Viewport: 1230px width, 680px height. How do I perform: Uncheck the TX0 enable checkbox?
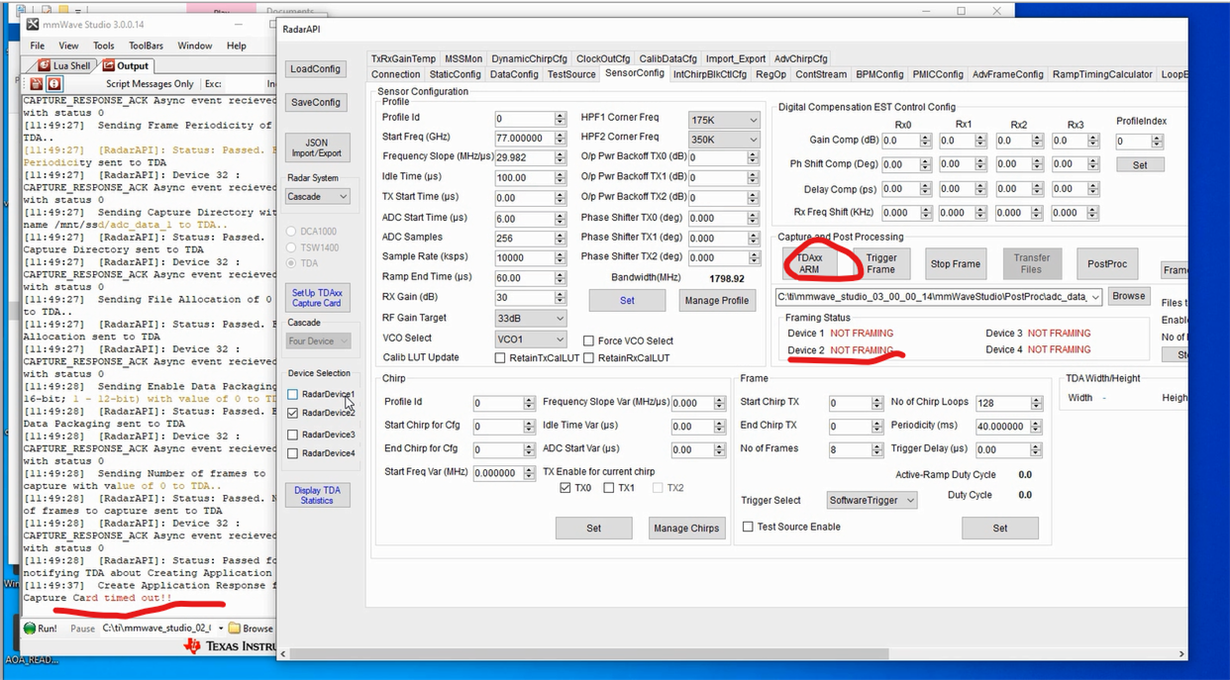pyautogui.click(x=566, y=488)
